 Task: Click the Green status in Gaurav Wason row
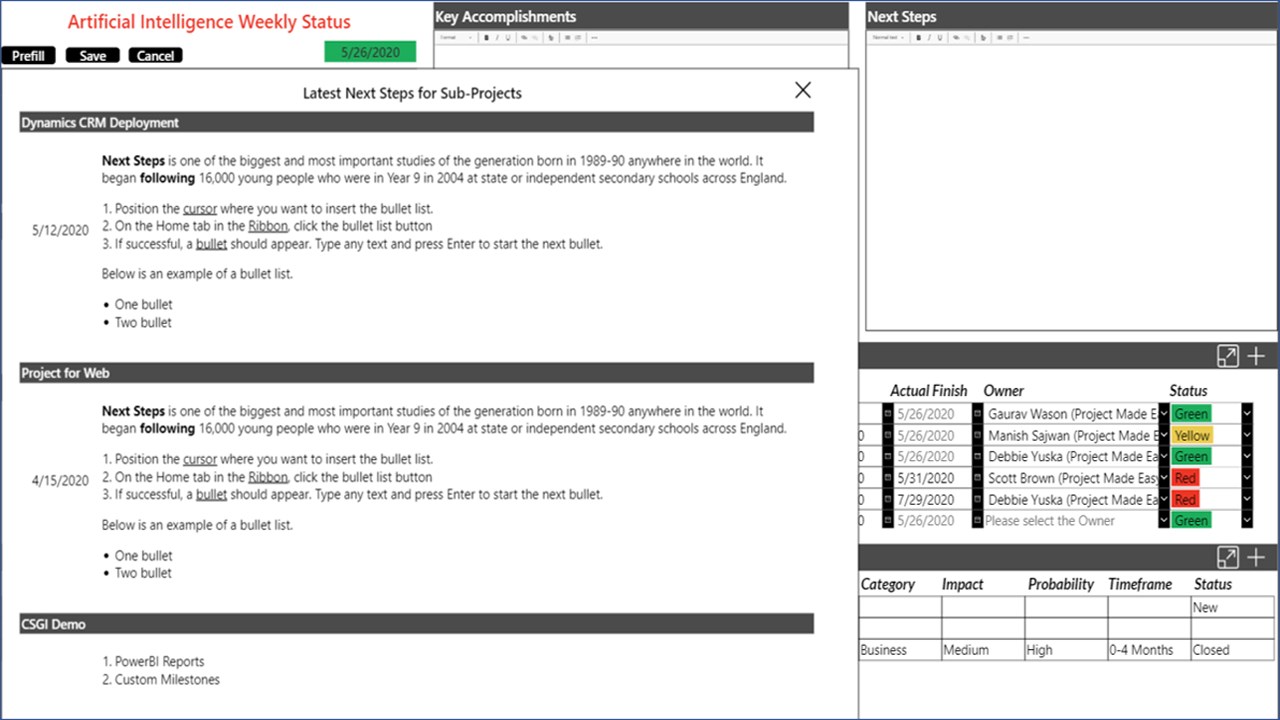point(1191,414)
